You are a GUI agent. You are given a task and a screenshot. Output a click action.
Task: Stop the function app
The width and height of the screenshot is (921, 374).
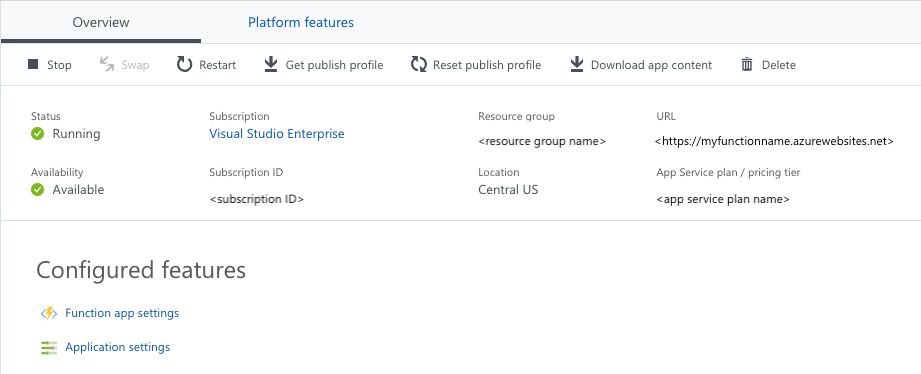click(59, 65)
